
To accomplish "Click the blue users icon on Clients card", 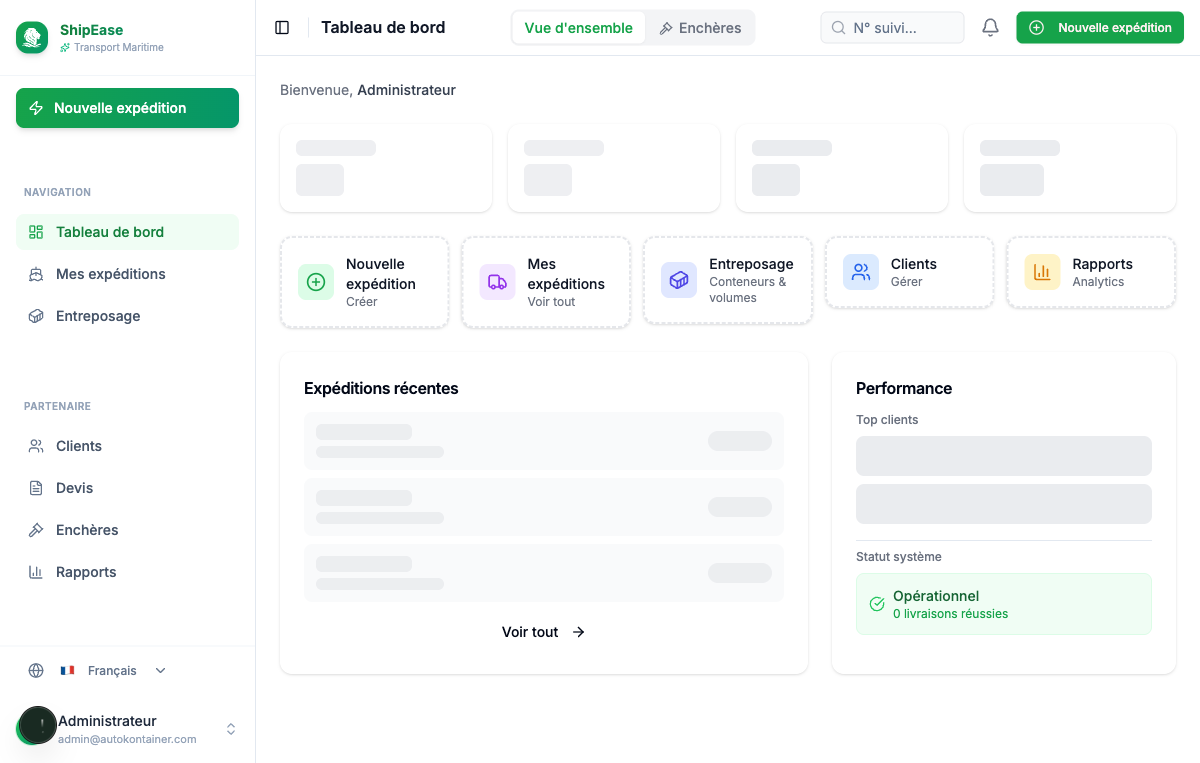I will 861,272.
